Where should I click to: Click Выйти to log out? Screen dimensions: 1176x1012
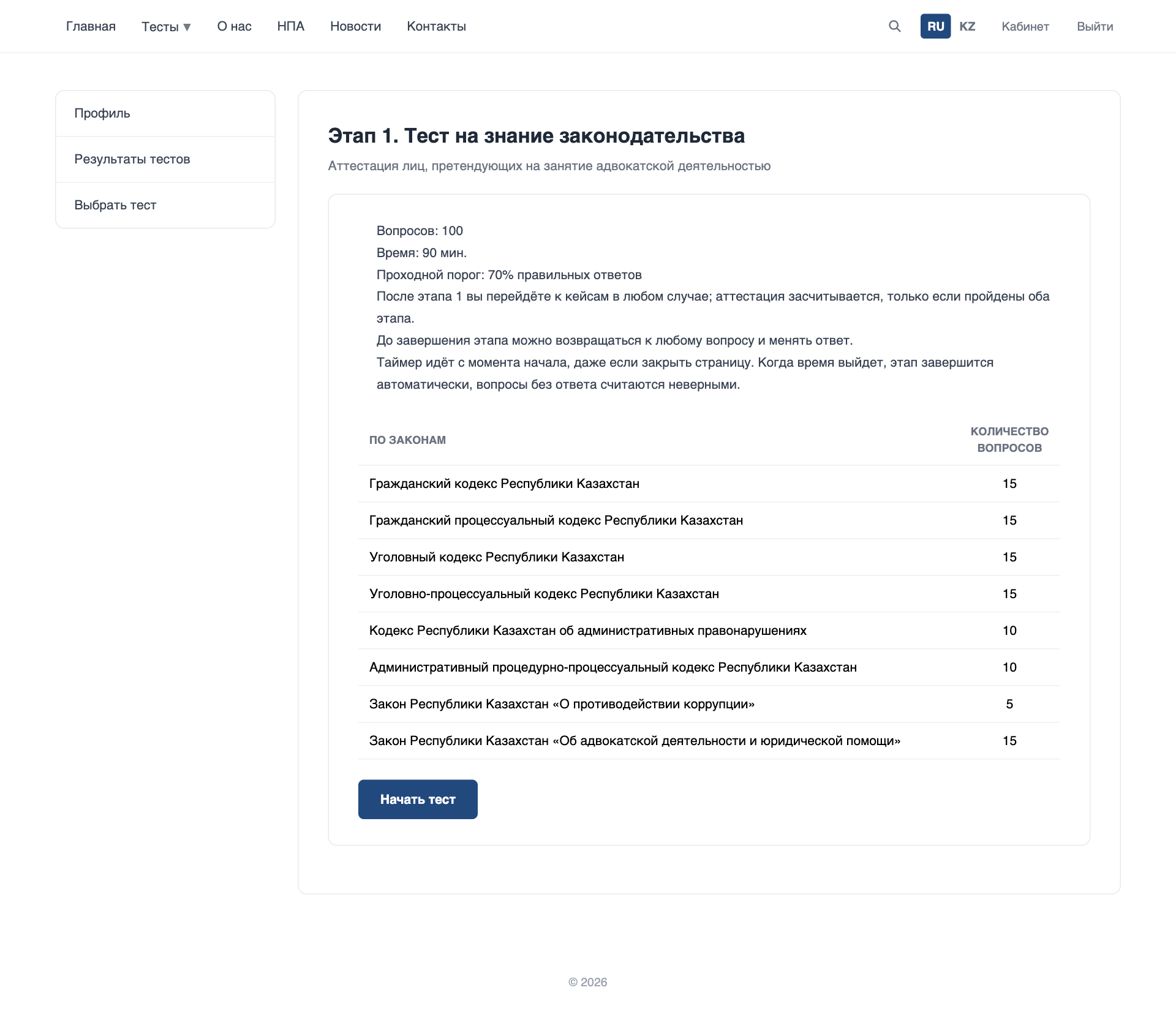tap(1095, 26)
